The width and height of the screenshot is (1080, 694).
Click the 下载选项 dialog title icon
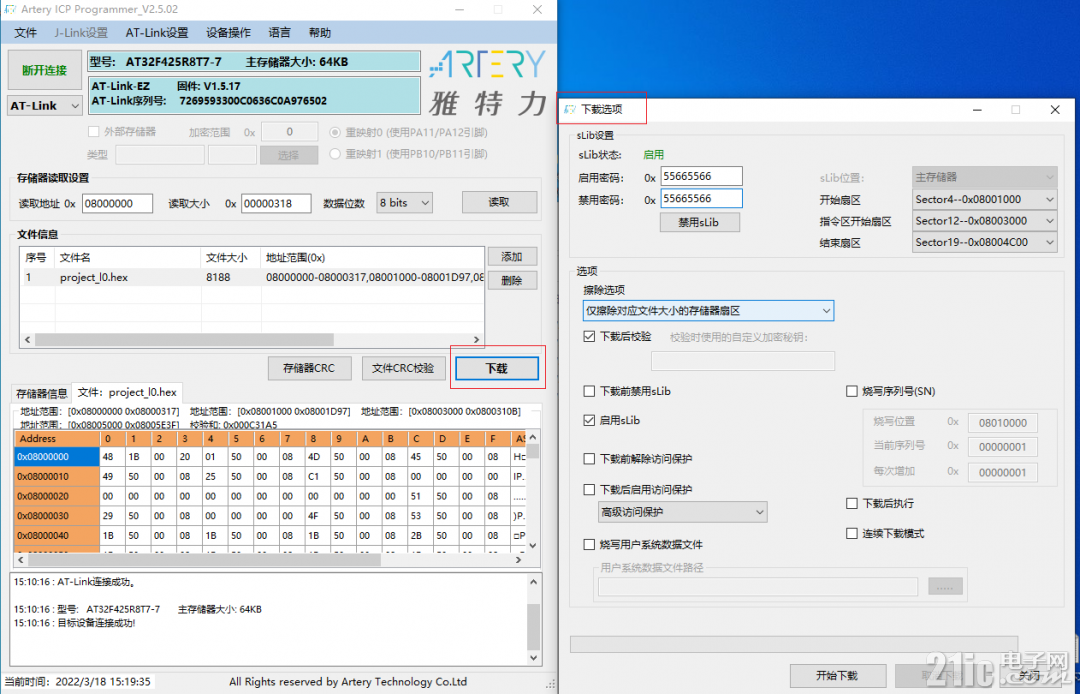point(569,109)
